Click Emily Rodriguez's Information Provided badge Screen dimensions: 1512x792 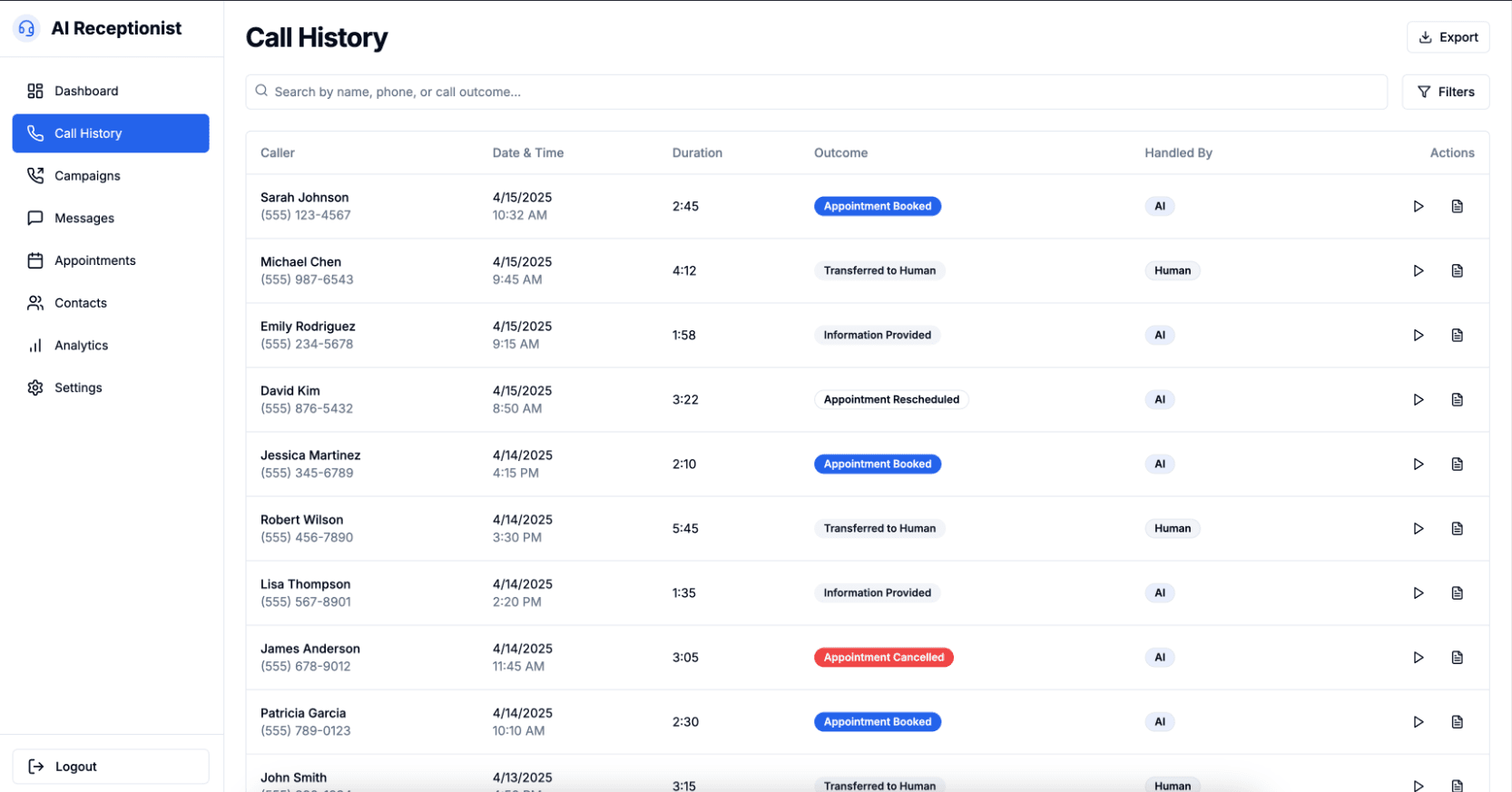(x=878, y=336)
